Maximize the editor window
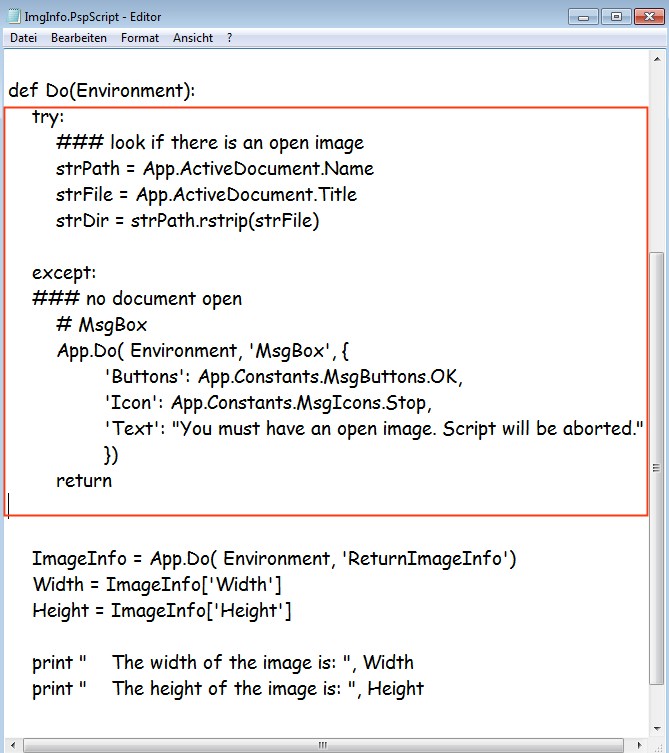669x753 pixels. [616, 16]
